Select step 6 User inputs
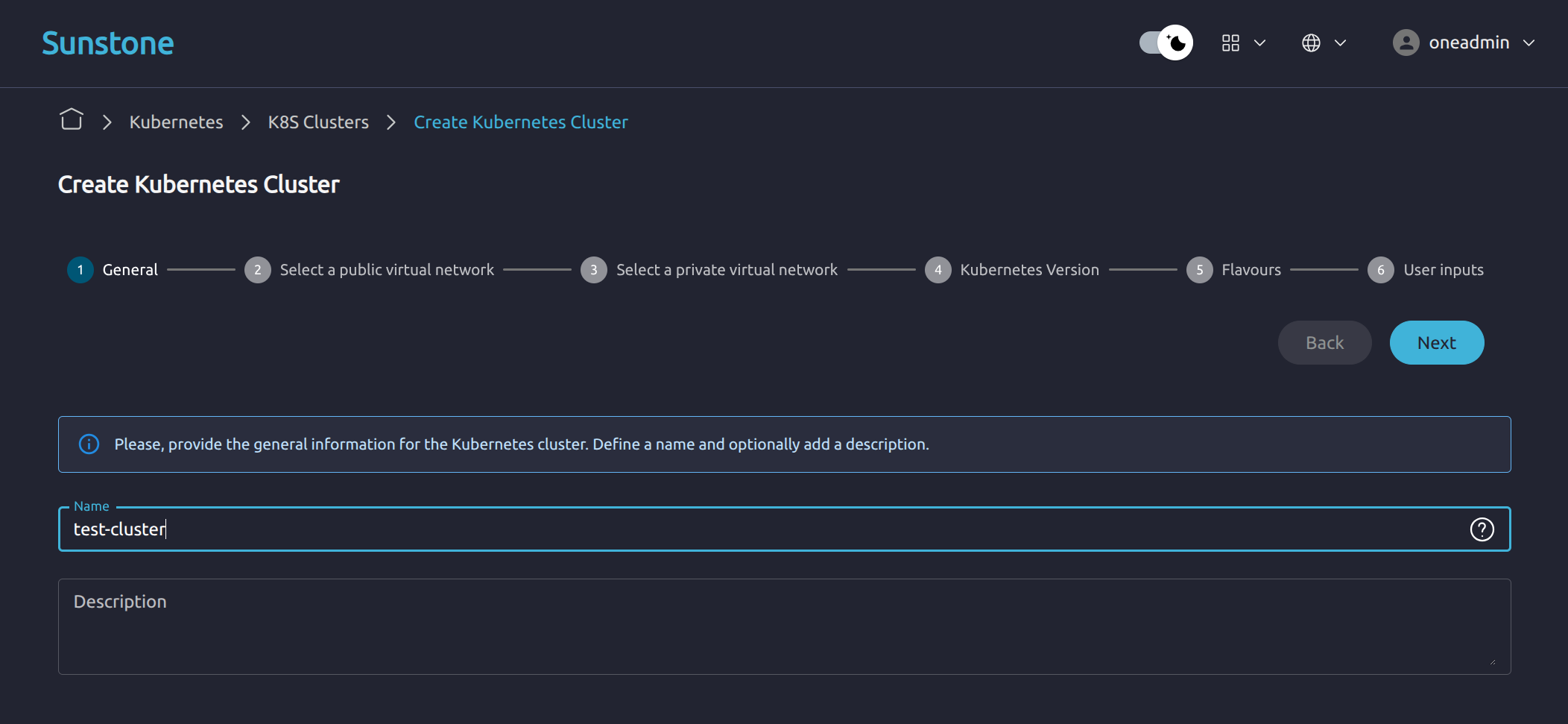 click(x=1426, y=270)
